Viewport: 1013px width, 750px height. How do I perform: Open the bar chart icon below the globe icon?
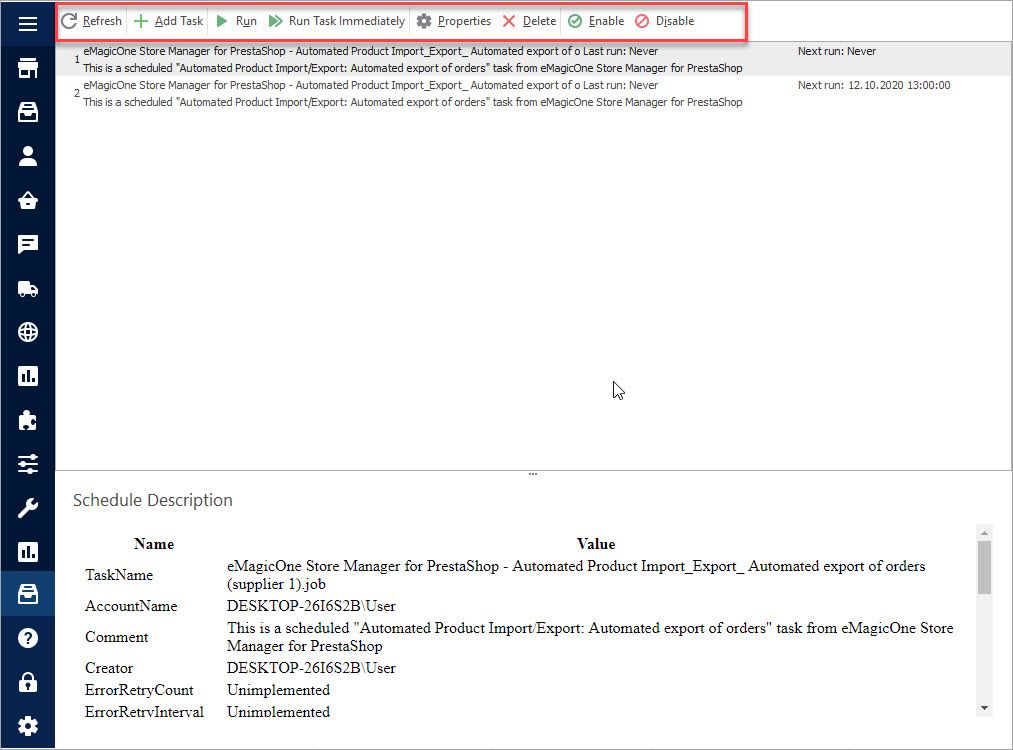coord(28,376)
